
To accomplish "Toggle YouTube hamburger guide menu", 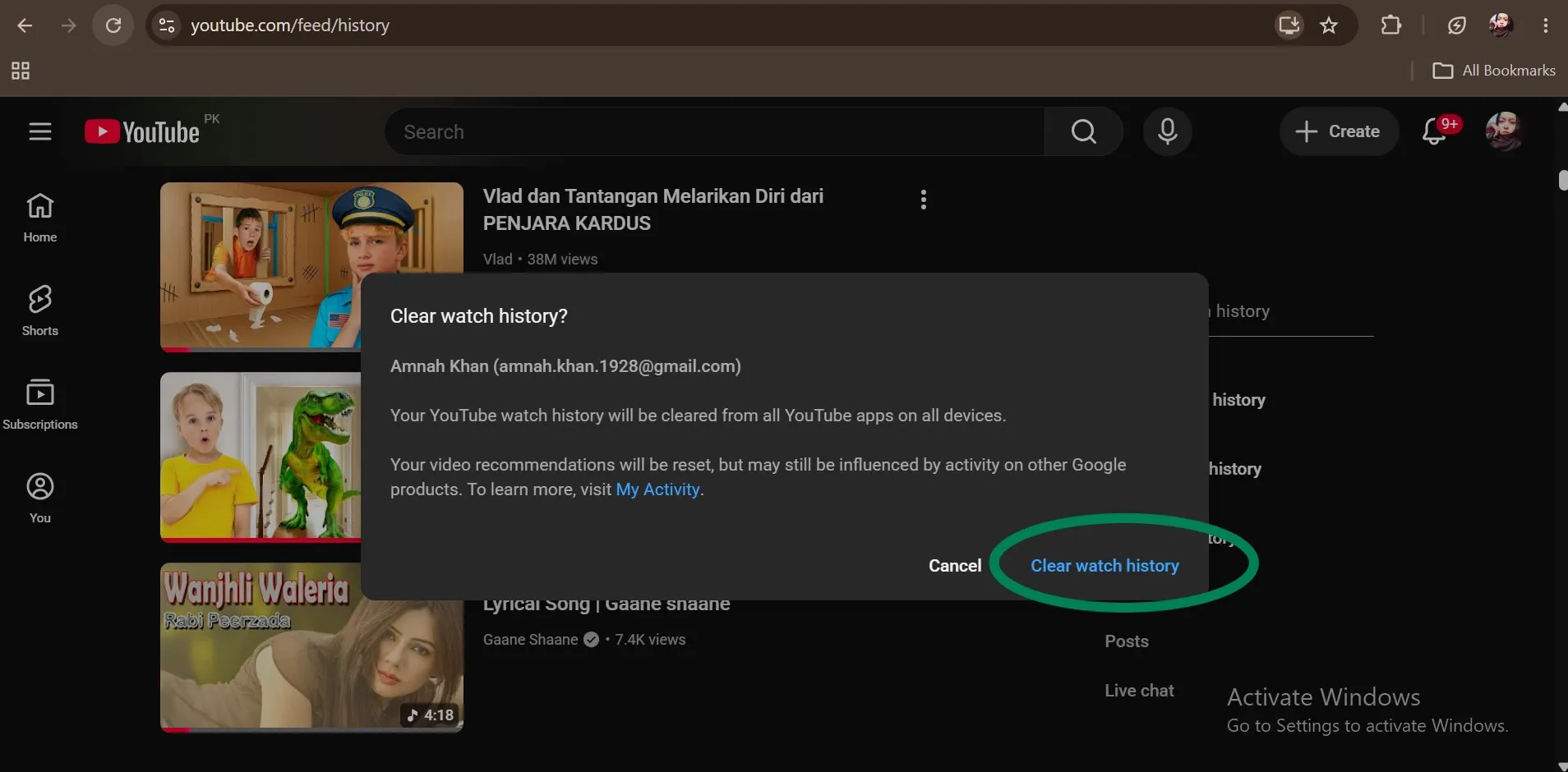I will pyautogui.click(x=40, y=131).
